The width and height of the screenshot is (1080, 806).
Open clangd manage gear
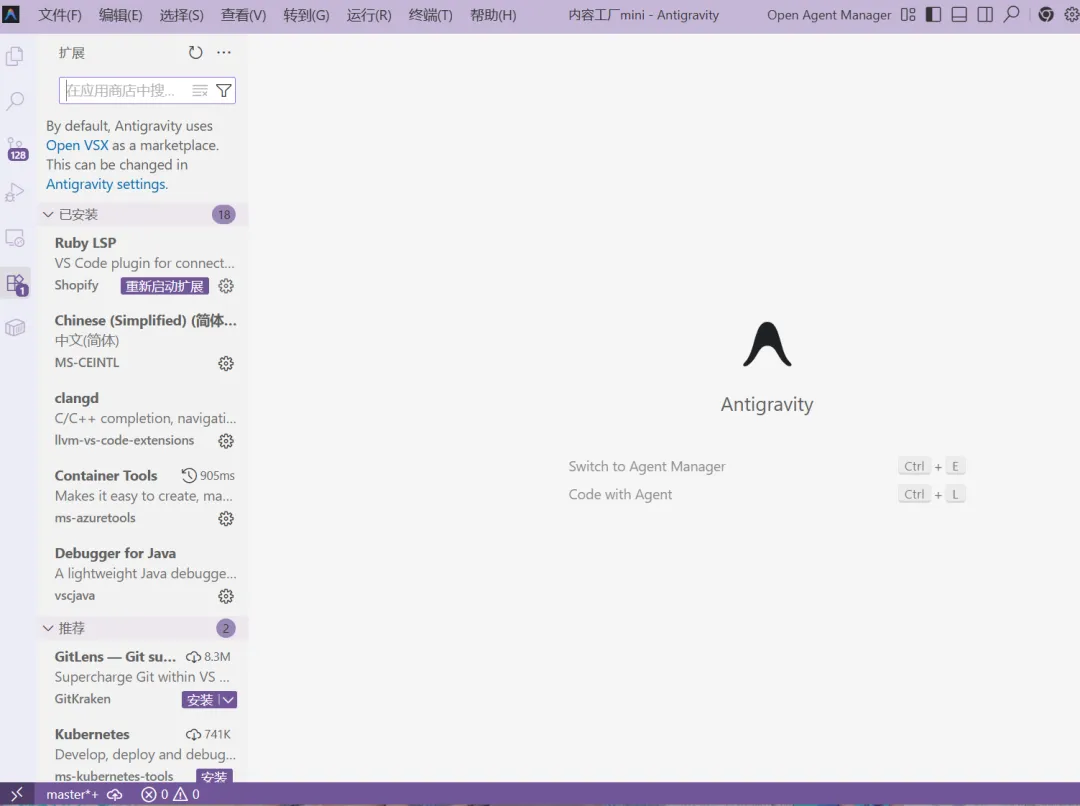click(226, 441)
